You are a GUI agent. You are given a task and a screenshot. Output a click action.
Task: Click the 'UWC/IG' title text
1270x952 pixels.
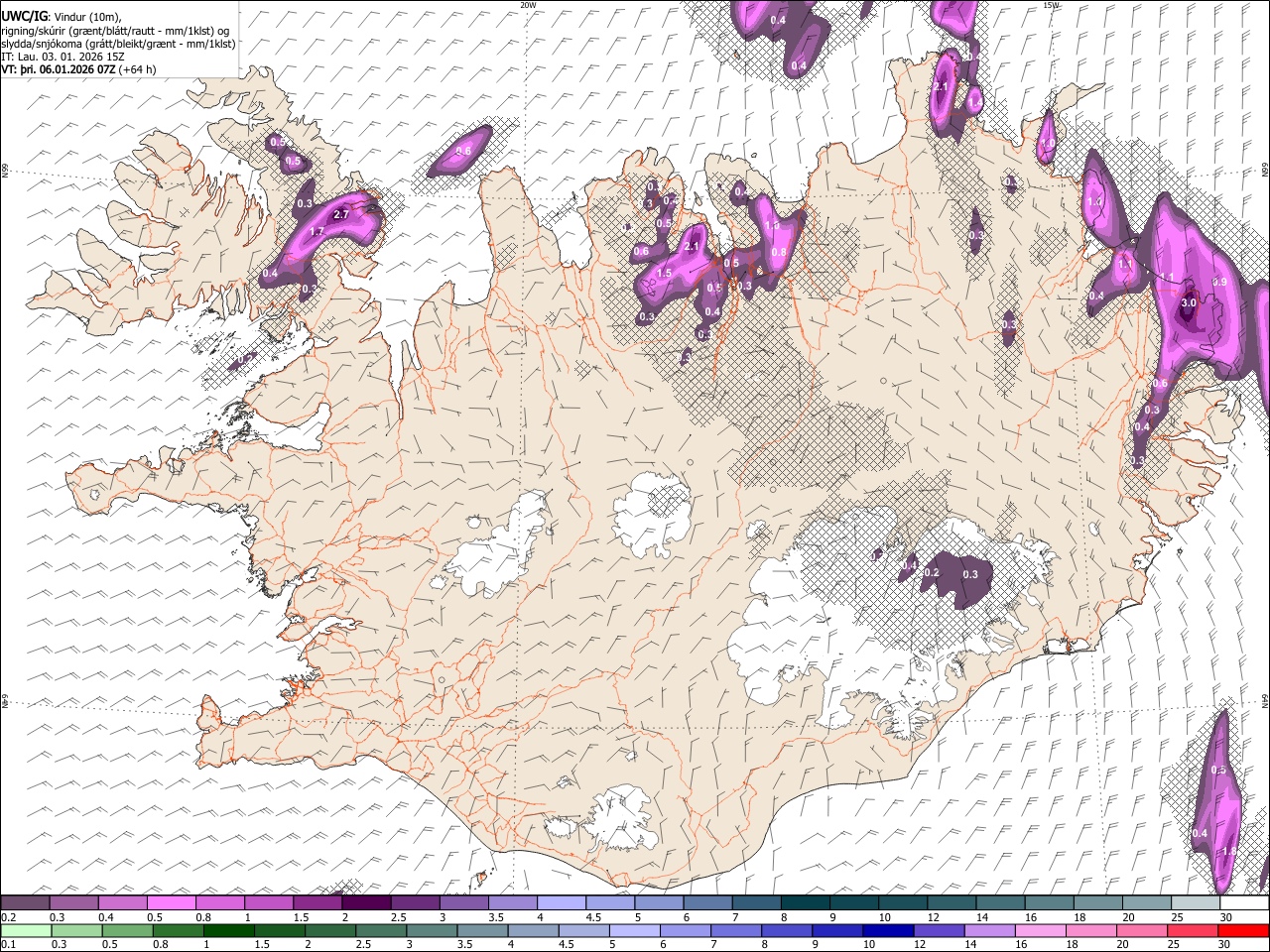click(24, 17)
